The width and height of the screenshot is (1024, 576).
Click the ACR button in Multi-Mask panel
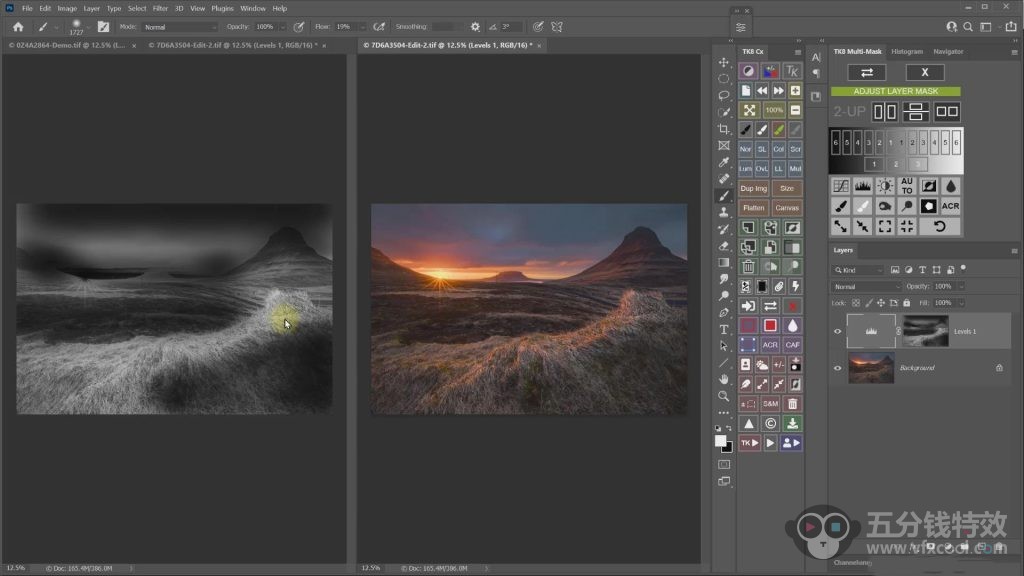point(951,206)
